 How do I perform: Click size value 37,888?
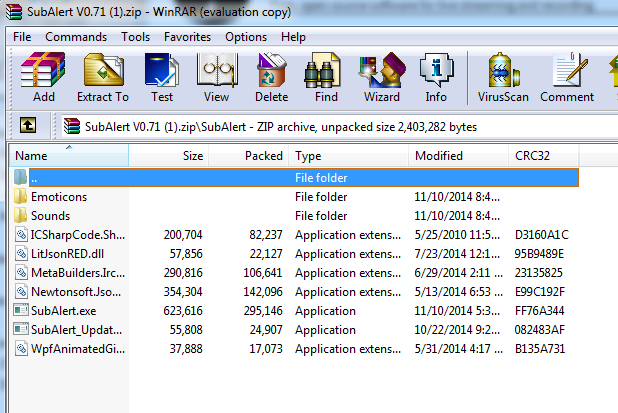pos(186,349)
